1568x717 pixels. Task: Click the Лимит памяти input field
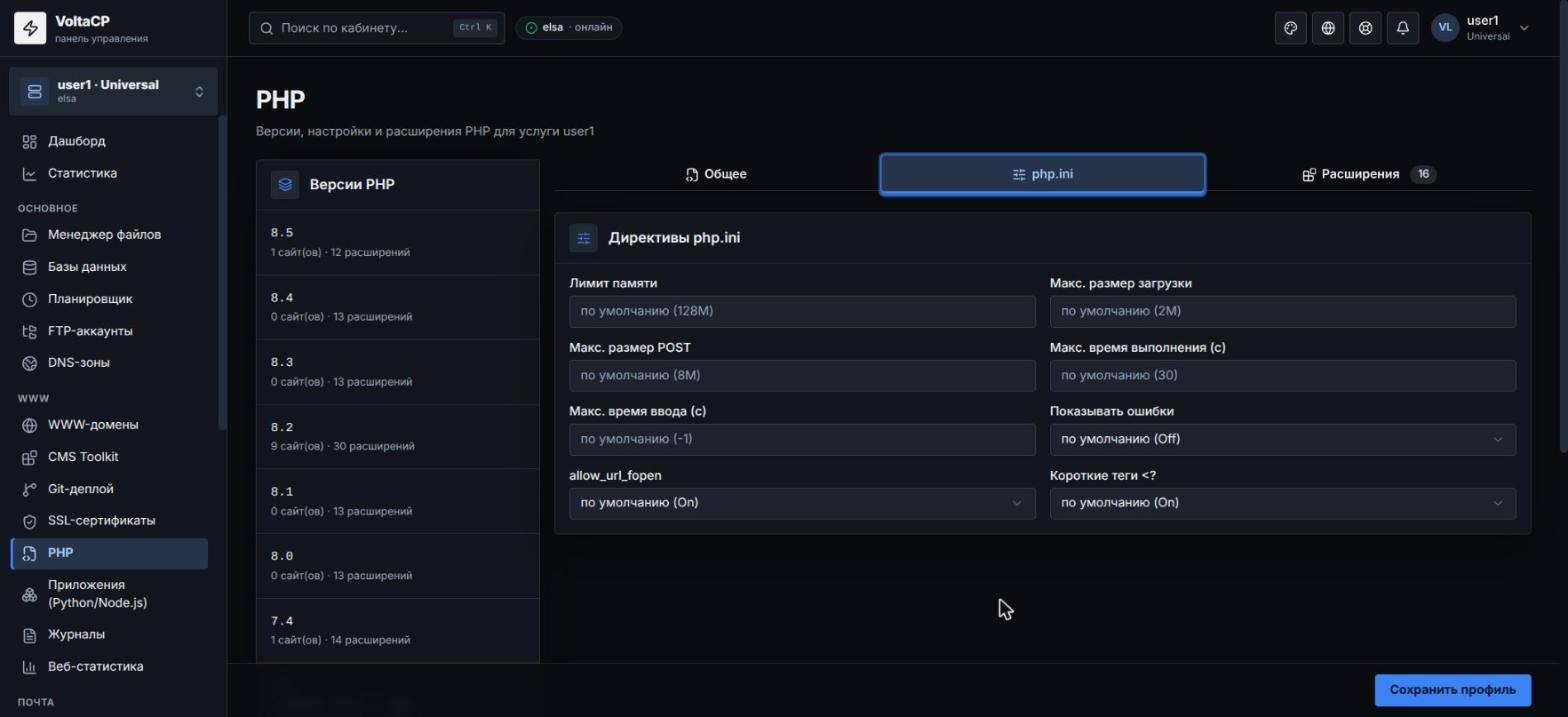(x=802, y=311)
